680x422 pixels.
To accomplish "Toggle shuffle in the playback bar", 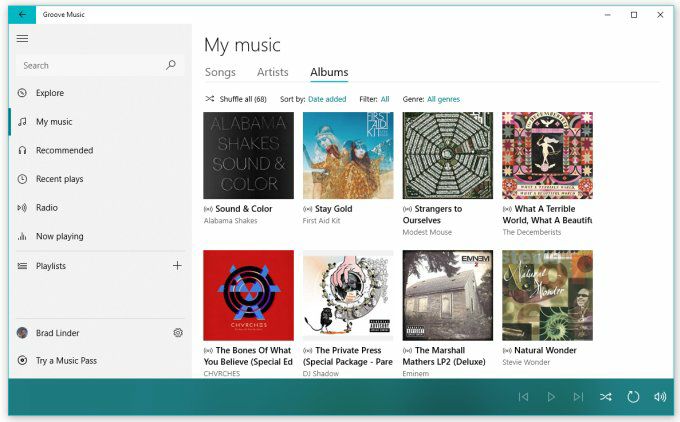I will pos(605,397).
